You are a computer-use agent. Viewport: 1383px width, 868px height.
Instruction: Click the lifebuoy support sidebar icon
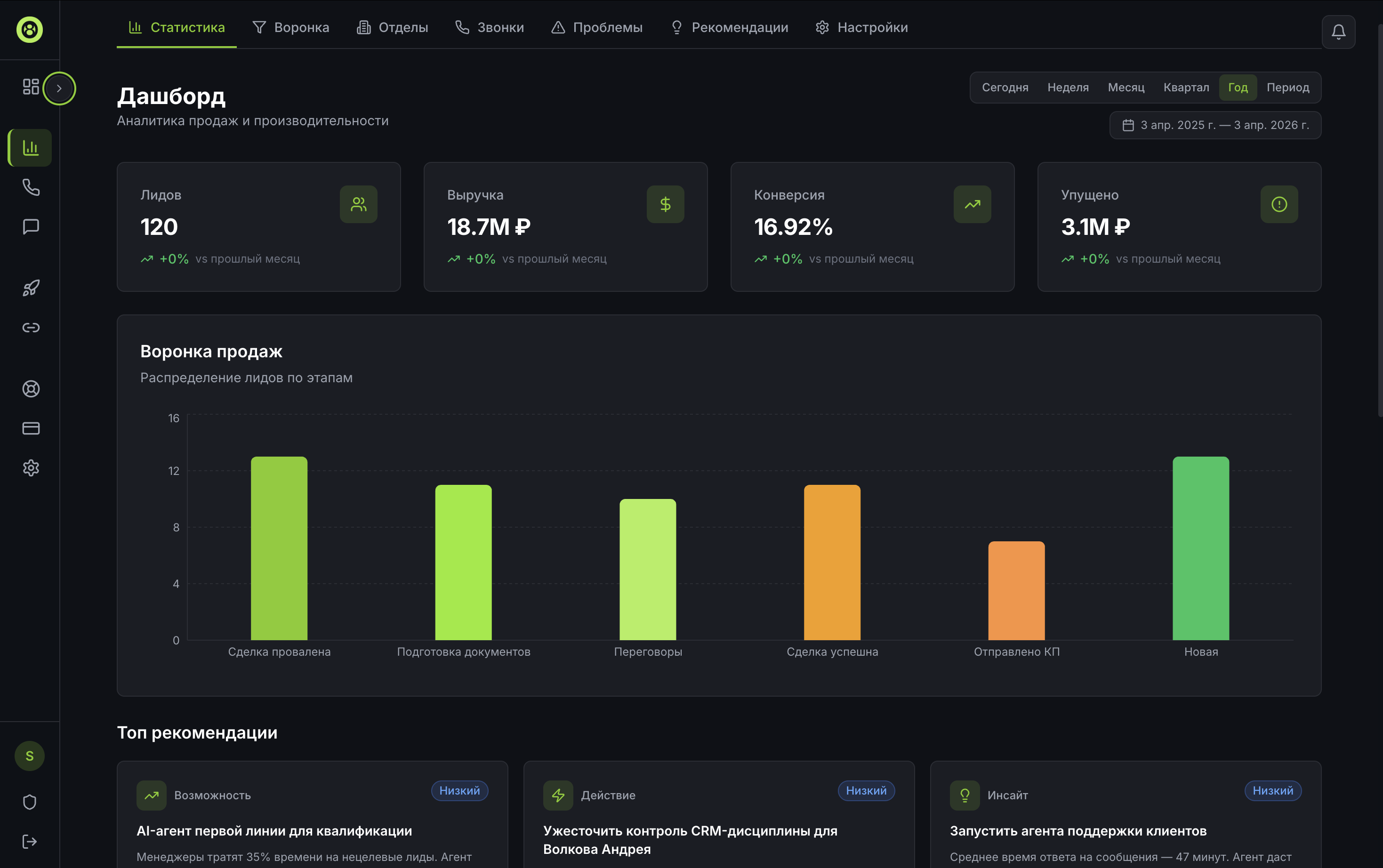pos(31,389)
